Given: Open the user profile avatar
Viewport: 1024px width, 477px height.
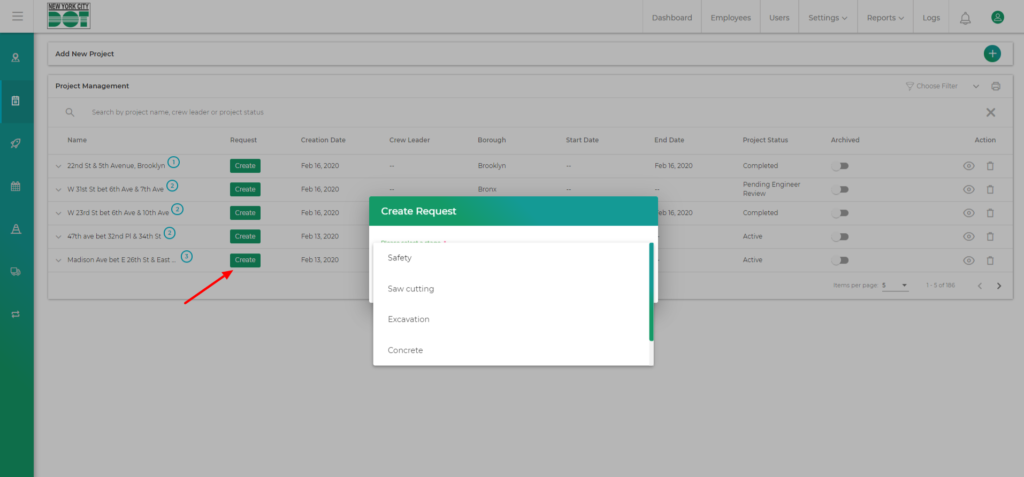Looking at the screenshot, I should pos(996,18).
